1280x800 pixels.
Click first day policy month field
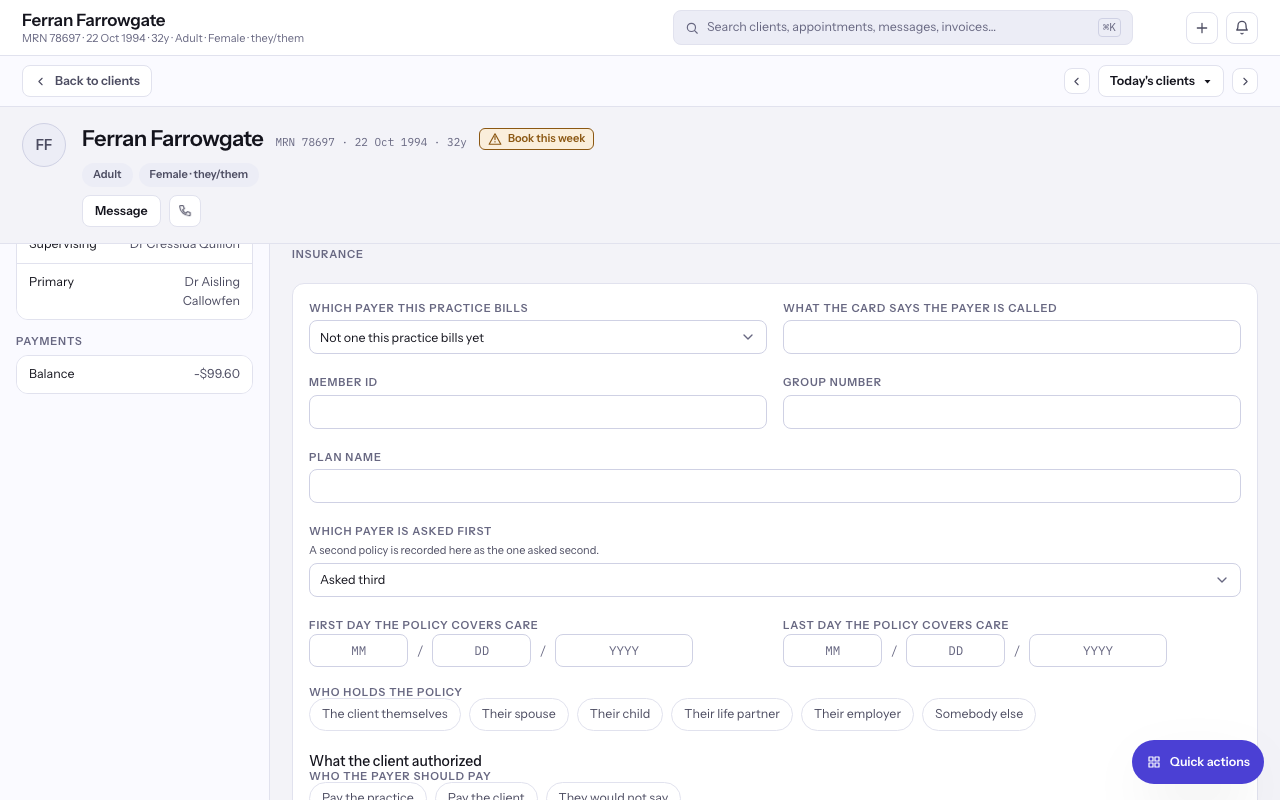click(x=358, y=650)
